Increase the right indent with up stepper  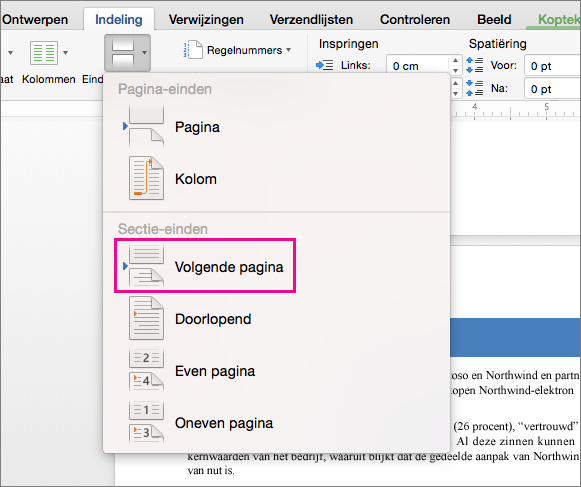(455, 83)
